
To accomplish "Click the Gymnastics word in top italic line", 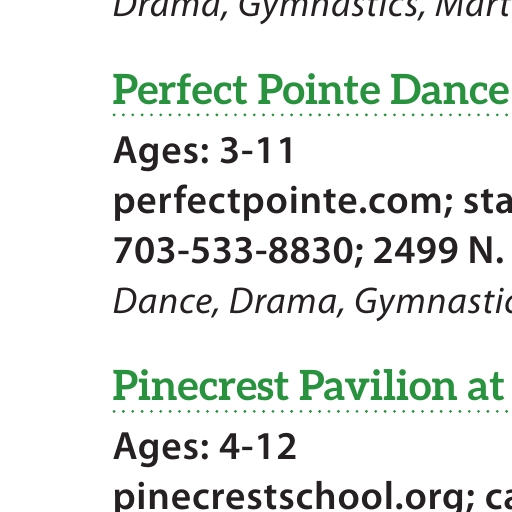I will pyautogui.click(x=327, y=9).
